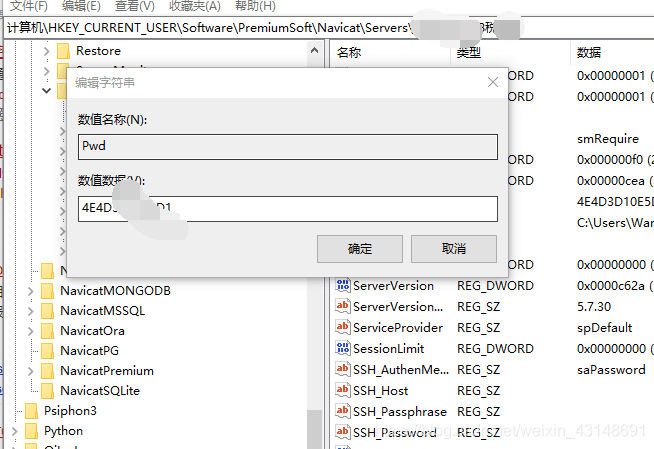
Task: Click the smRequire data value
Action: [608, 139]
